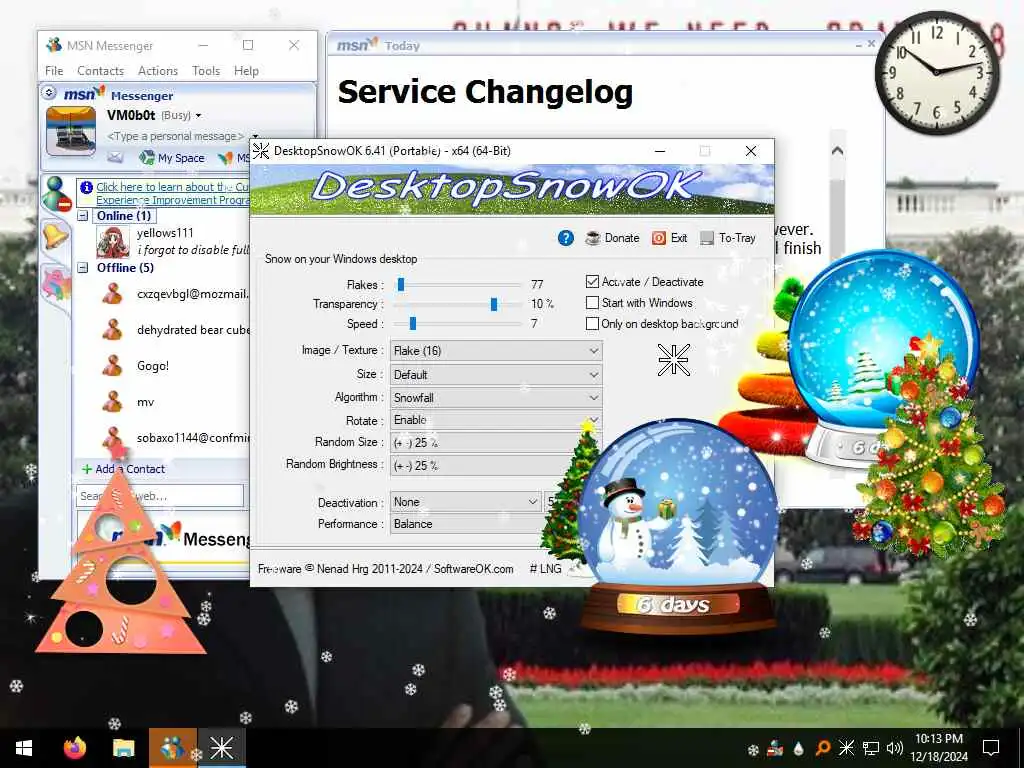1024x768 pixels.
Task: Click the orange magnifier tray icon
Action: pyautogui.click(x=822, y=748)
